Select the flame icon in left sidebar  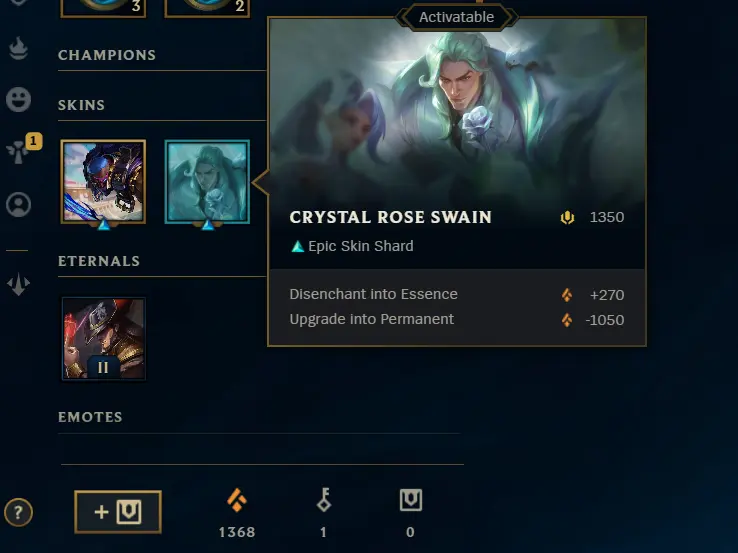click(18, 48)
